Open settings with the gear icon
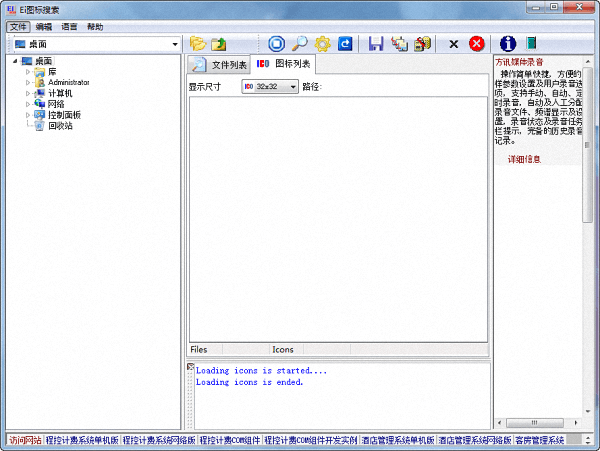The height and width of the screenshot is (451, 600). (x=322, y=44)
